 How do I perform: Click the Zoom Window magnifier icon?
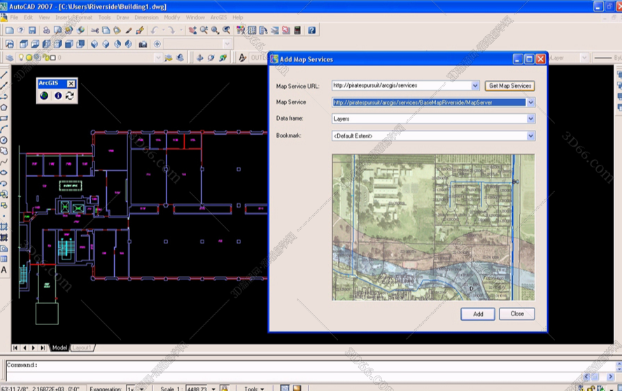click(215, 30)
